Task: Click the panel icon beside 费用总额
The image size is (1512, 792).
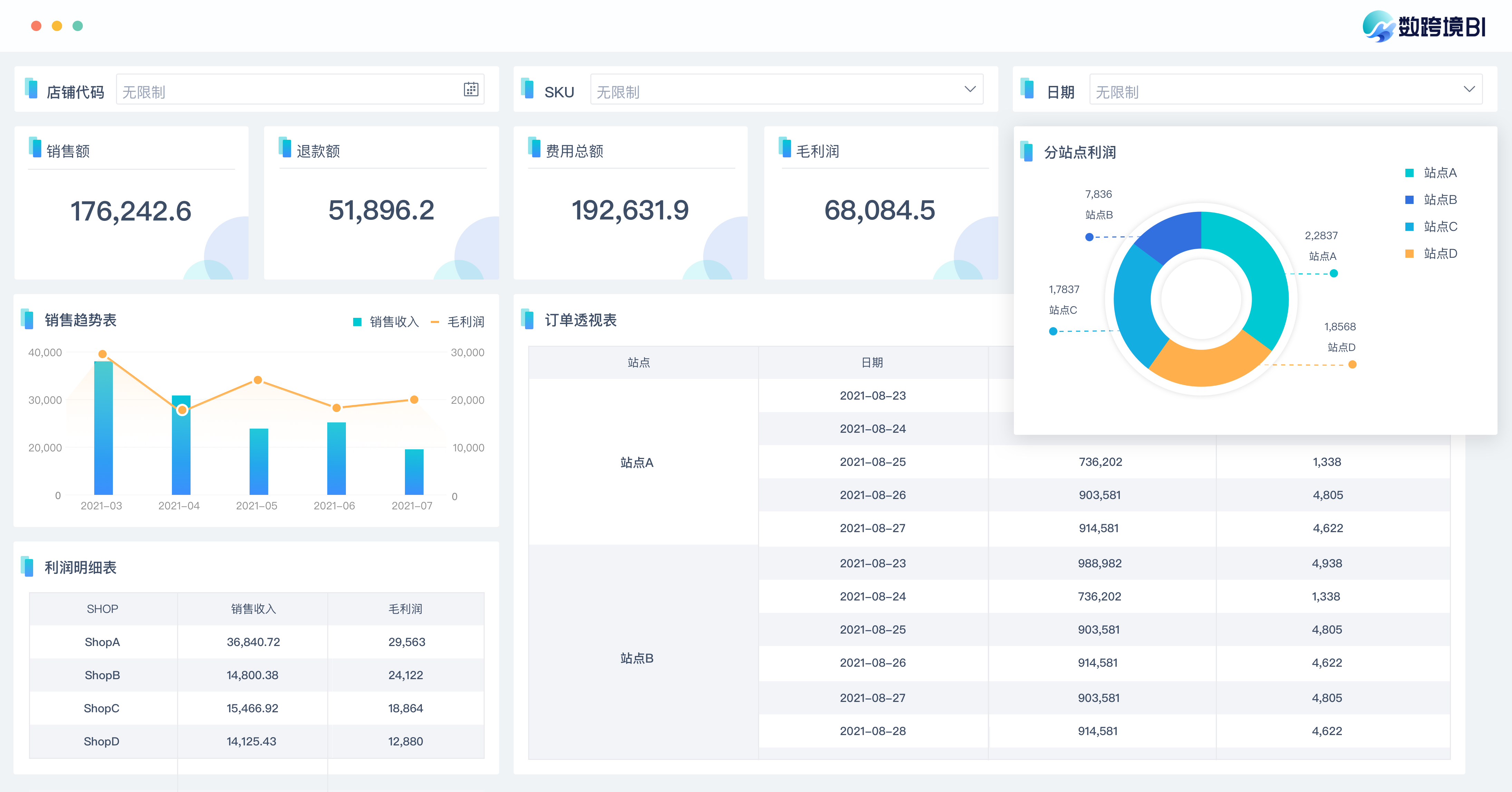Action: 534,147
